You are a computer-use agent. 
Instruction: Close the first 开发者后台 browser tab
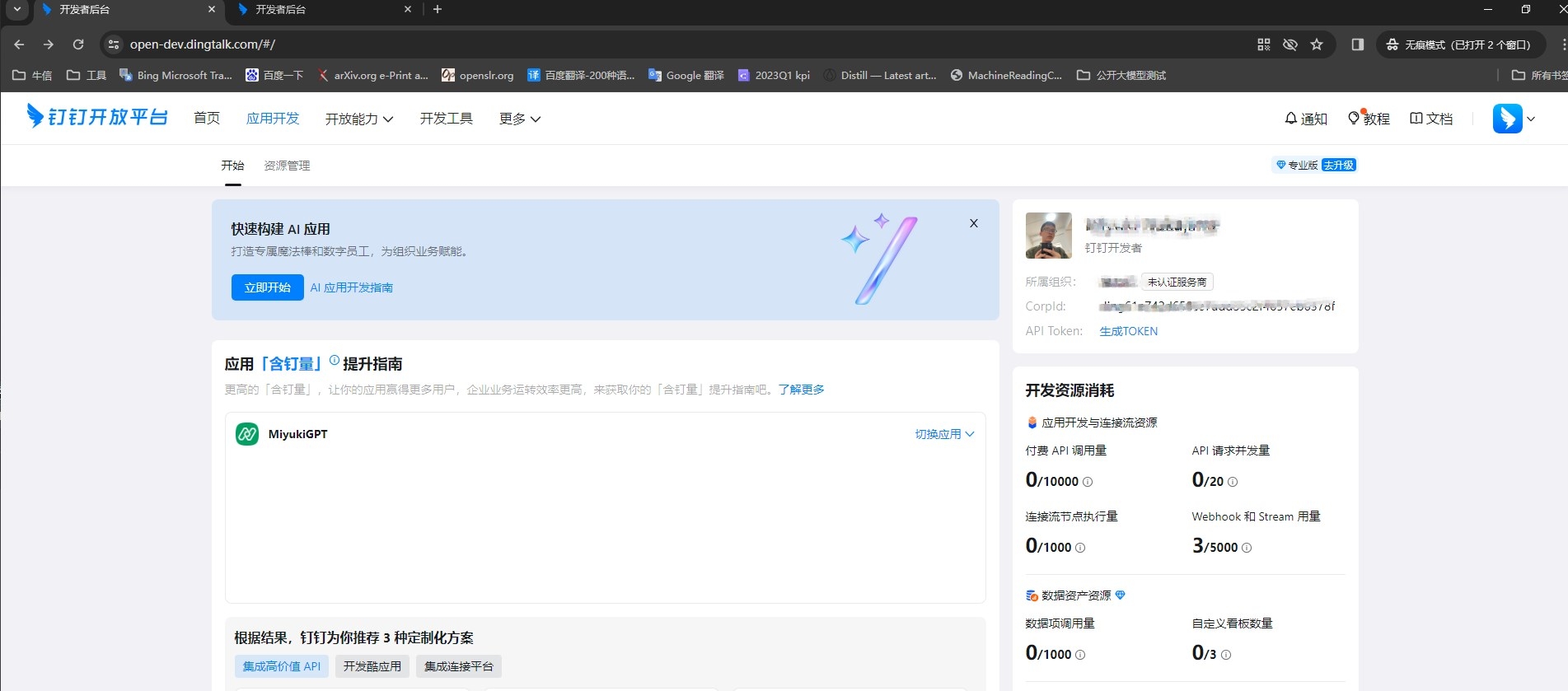tap(212, 9)
